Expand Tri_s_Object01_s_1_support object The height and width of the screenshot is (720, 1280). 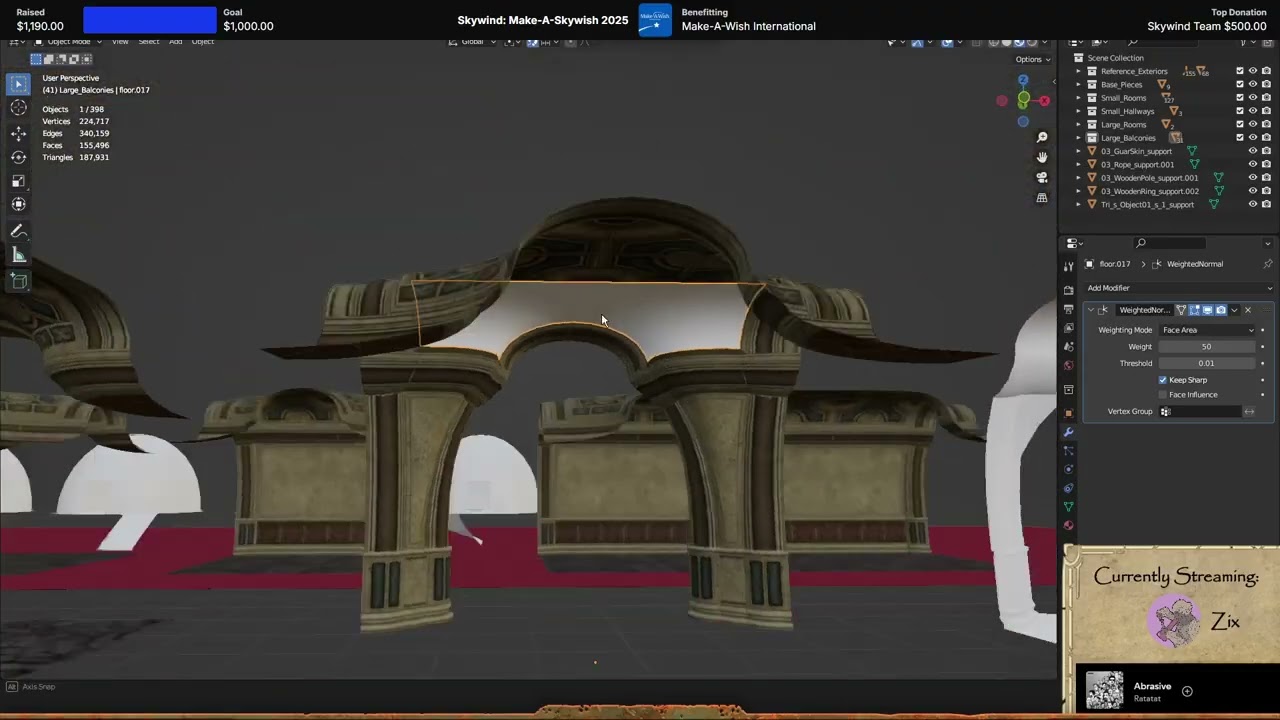coord(1079,204)
